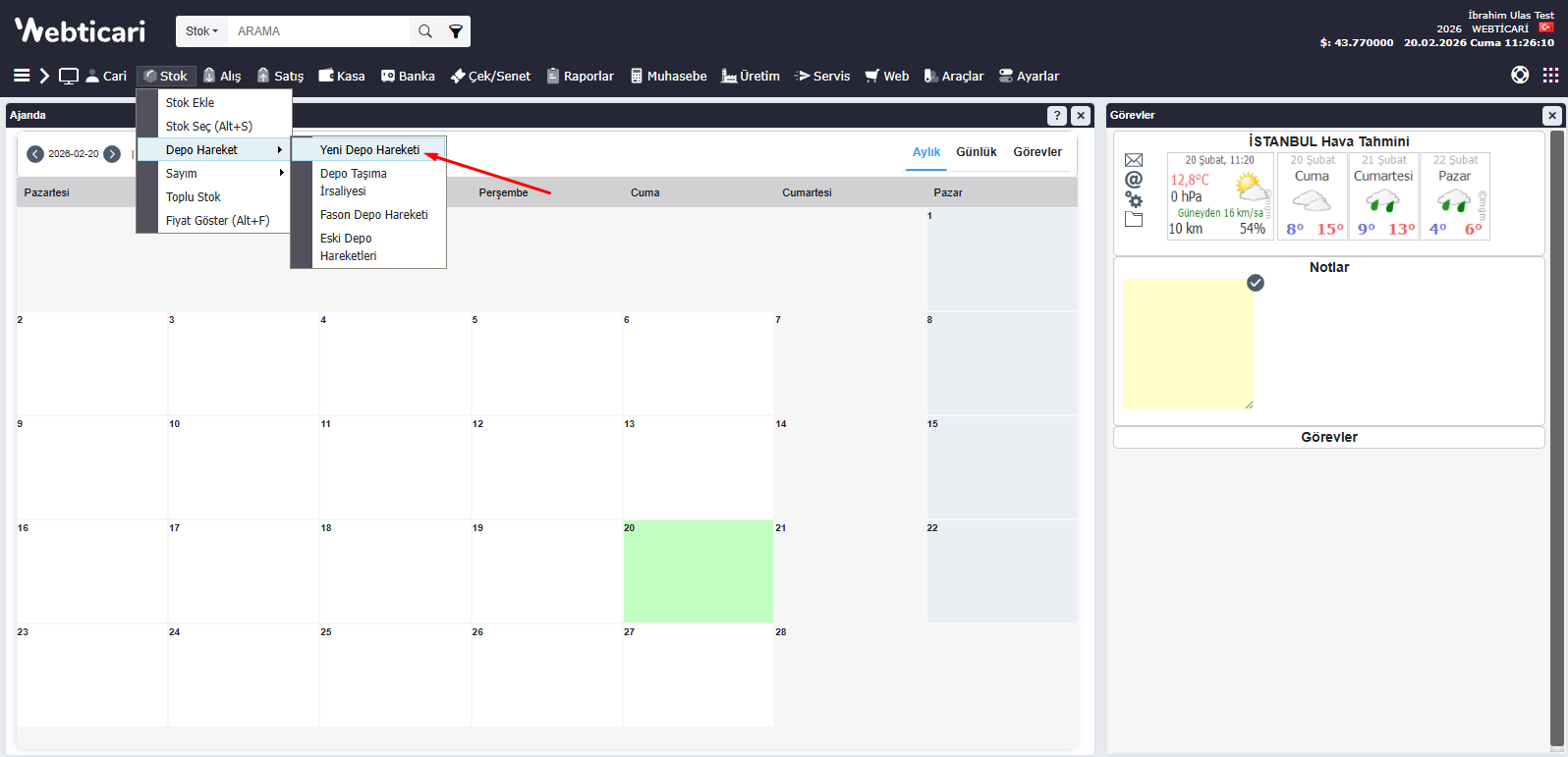Click the lifebuoy support icon

coord(1520,76)
